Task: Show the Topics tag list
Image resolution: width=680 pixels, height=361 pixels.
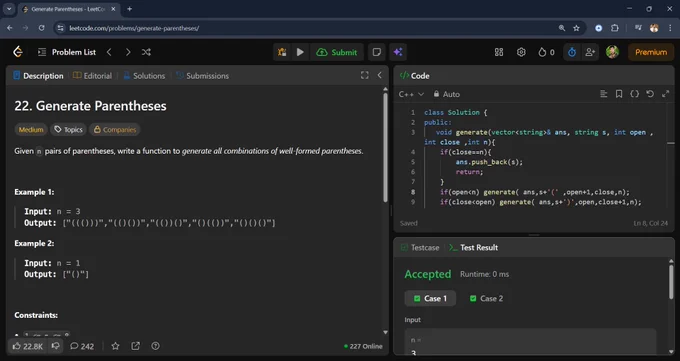Action: (68, 129)
